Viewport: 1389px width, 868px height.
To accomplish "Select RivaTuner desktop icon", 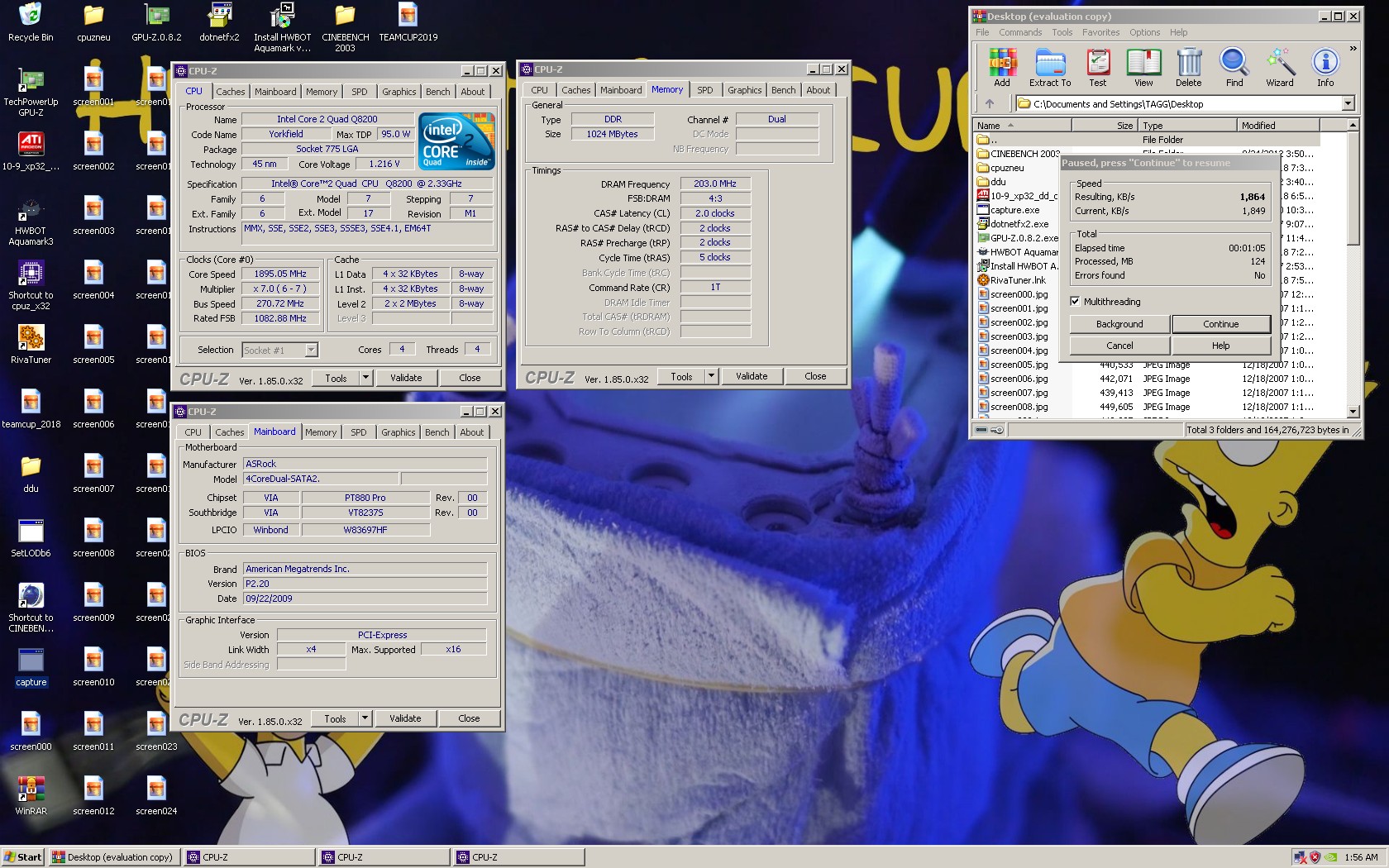I will coord(31,345).
